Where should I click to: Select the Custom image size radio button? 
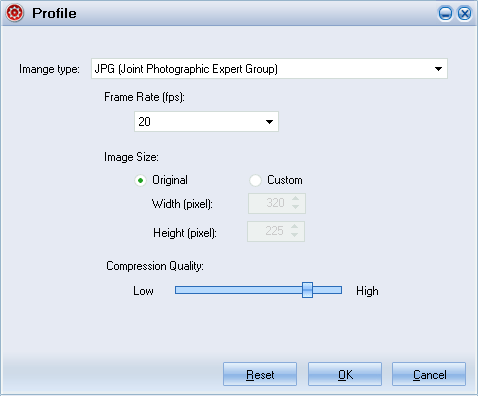(x=255, y=181)
